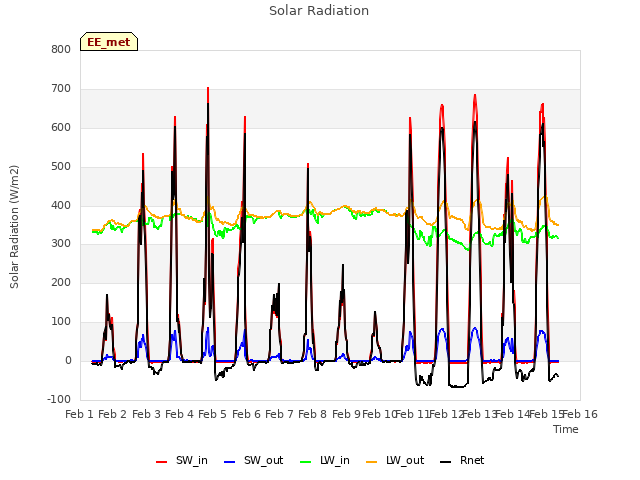Click the blue SW_out peak on Feb 13
640x480 pixels.
474,329
